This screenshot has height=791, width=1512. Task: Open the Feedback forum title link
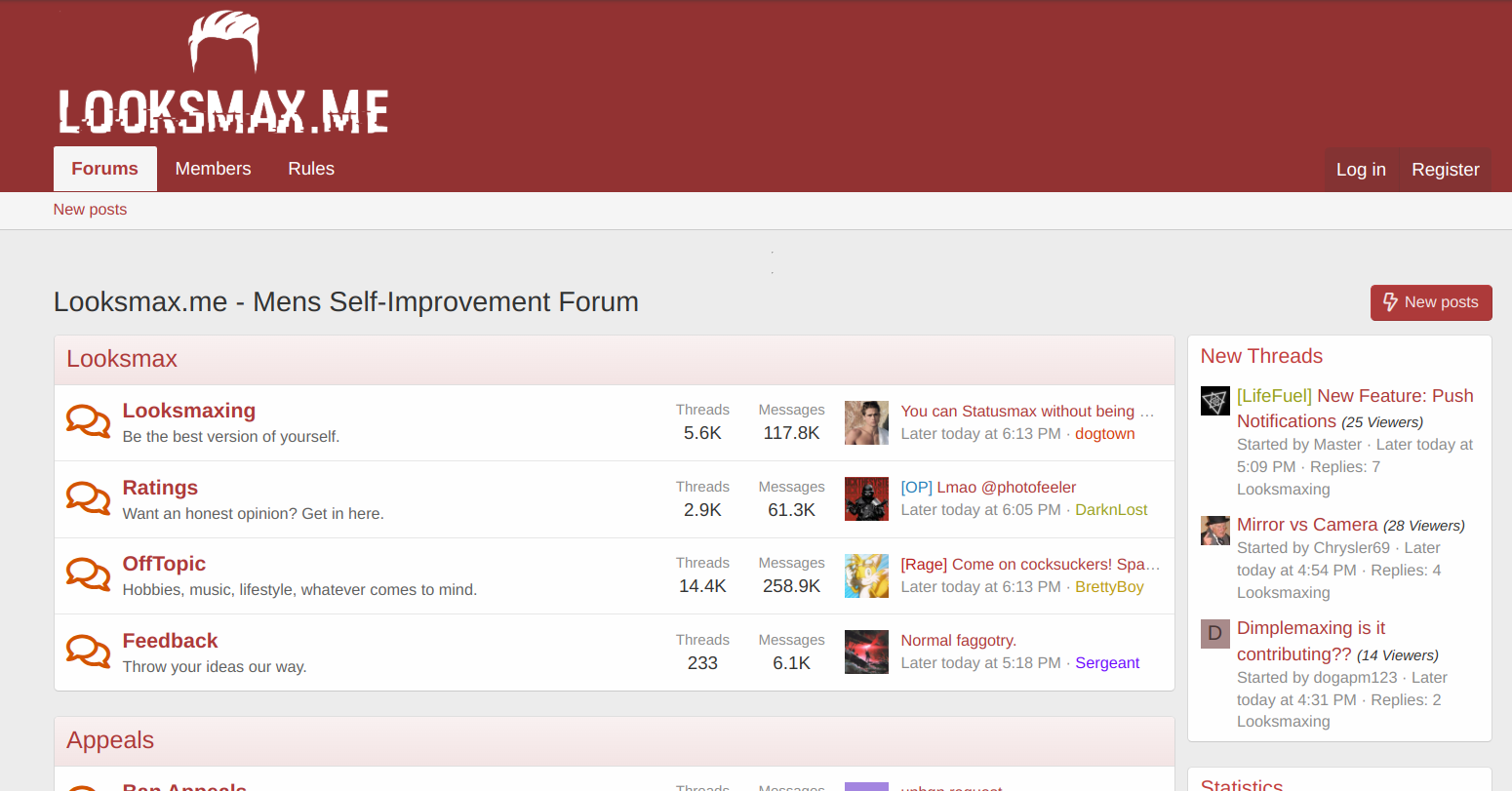click(170, 641)
